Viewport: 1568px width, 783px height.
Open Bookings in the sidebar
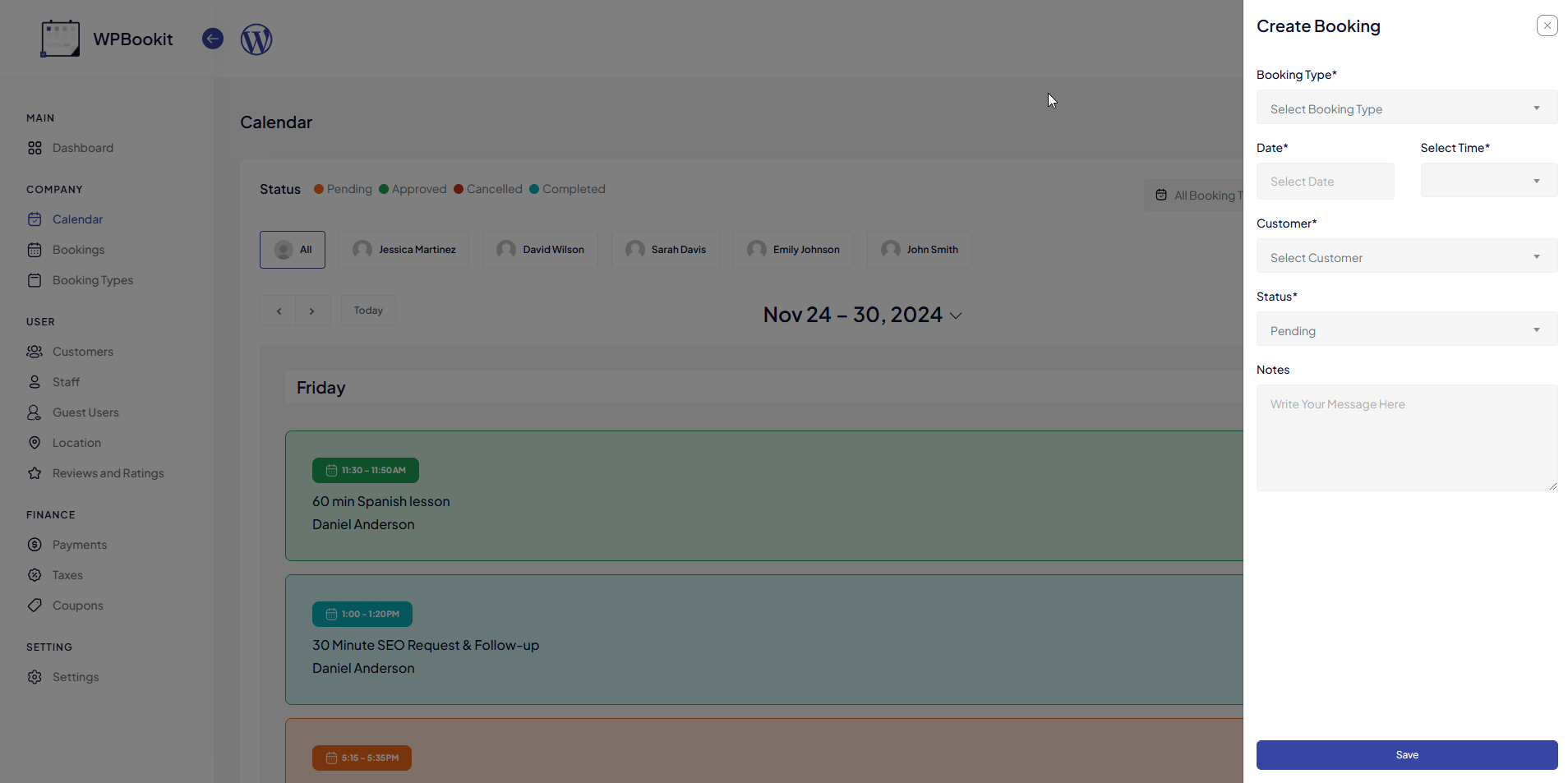click(78, 250)
